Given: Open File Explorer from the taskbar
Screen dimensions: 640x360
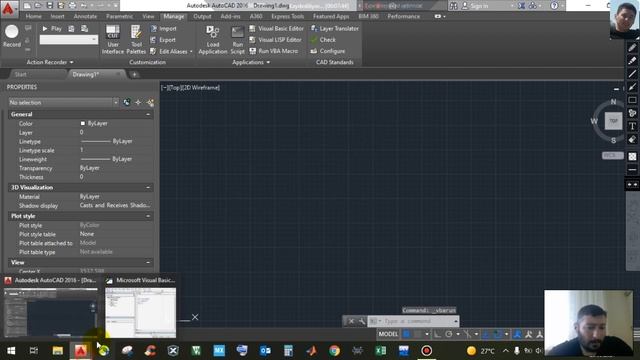Looking at the screenshot, I should coord(58,351).
